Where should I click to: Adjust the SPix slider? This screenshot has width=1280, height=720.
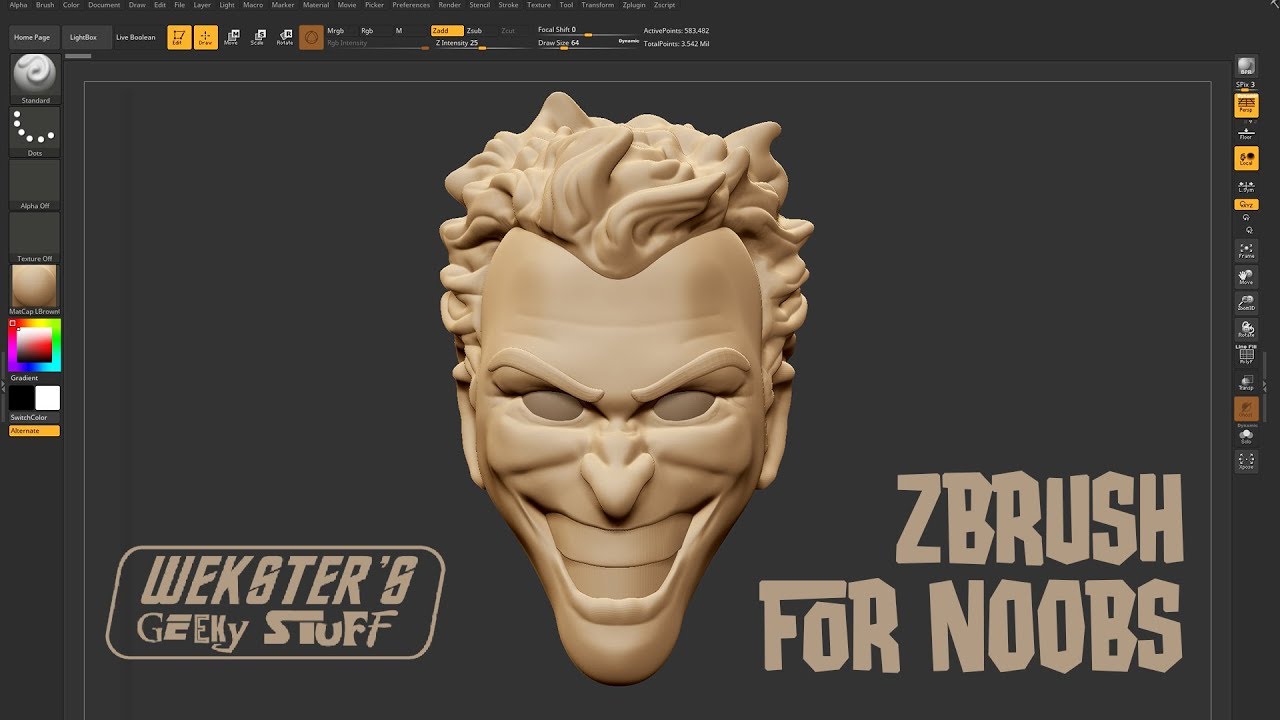point(1246,85)
